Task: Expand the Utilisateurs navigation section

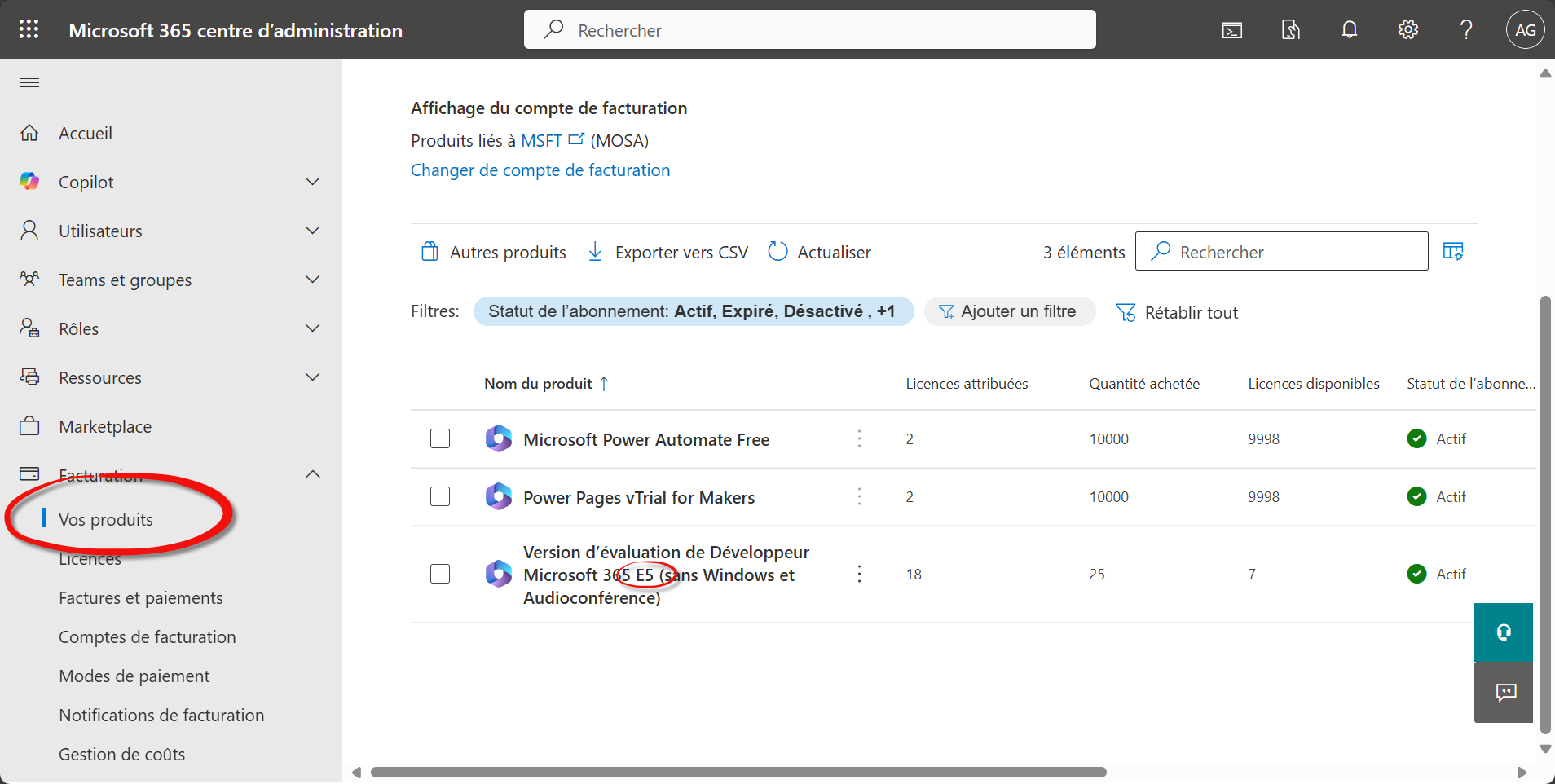Action: pos(312,231)
